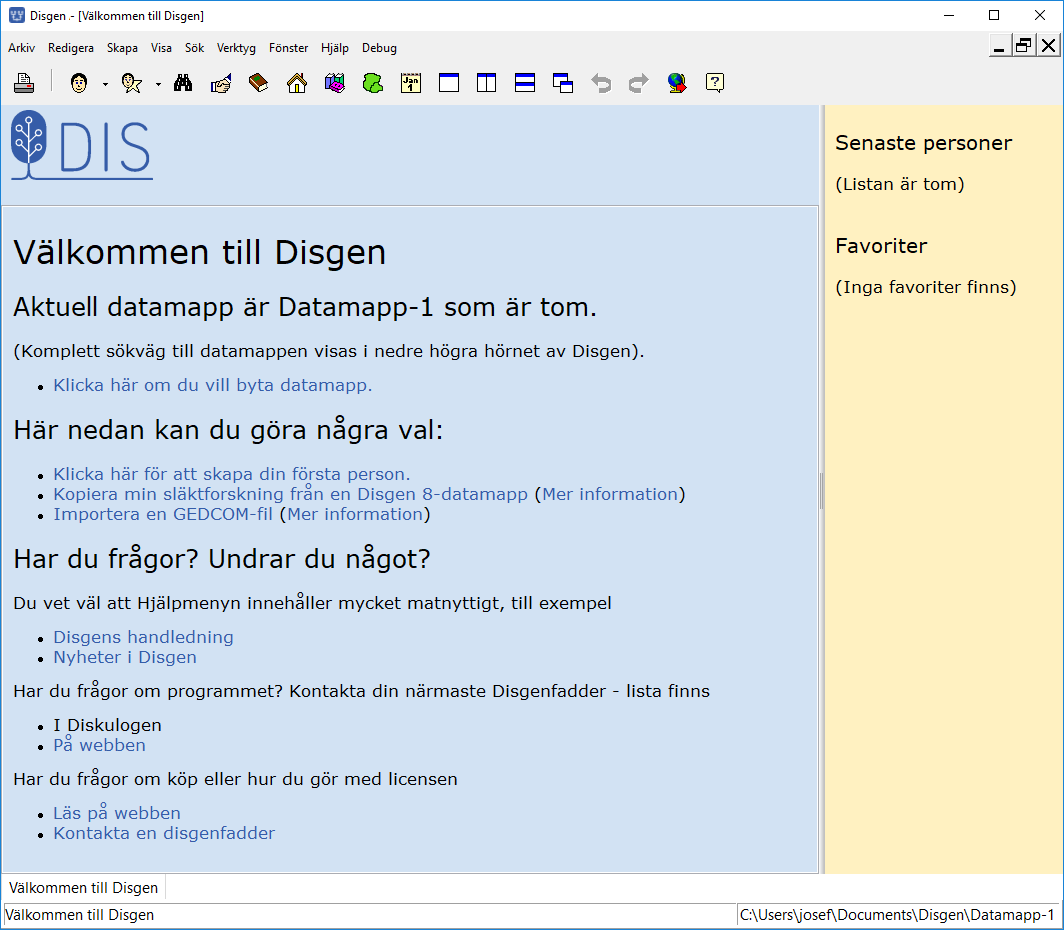Screen dimensions: 1064x930
Task: Click the Senaste personer heading
Action: pos(924,143)
